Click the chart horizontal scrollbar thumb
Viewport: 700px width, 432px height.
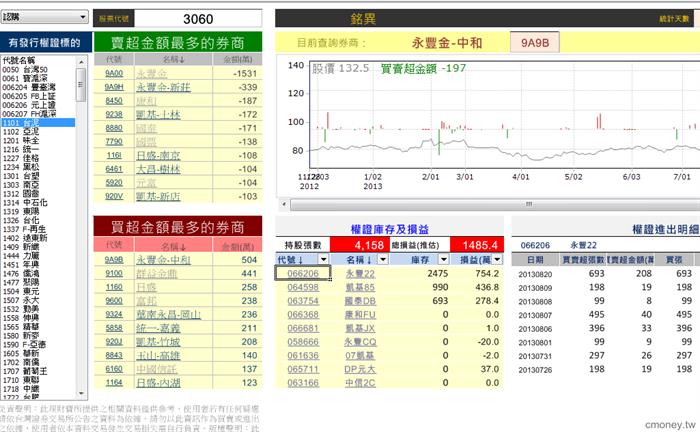click(x=496, y=204)
